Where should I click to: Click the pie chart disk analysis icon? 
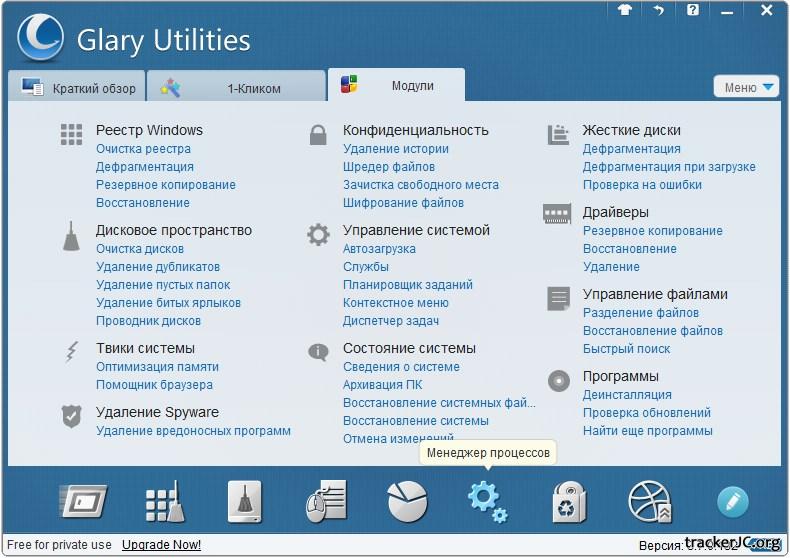[407, 502]
